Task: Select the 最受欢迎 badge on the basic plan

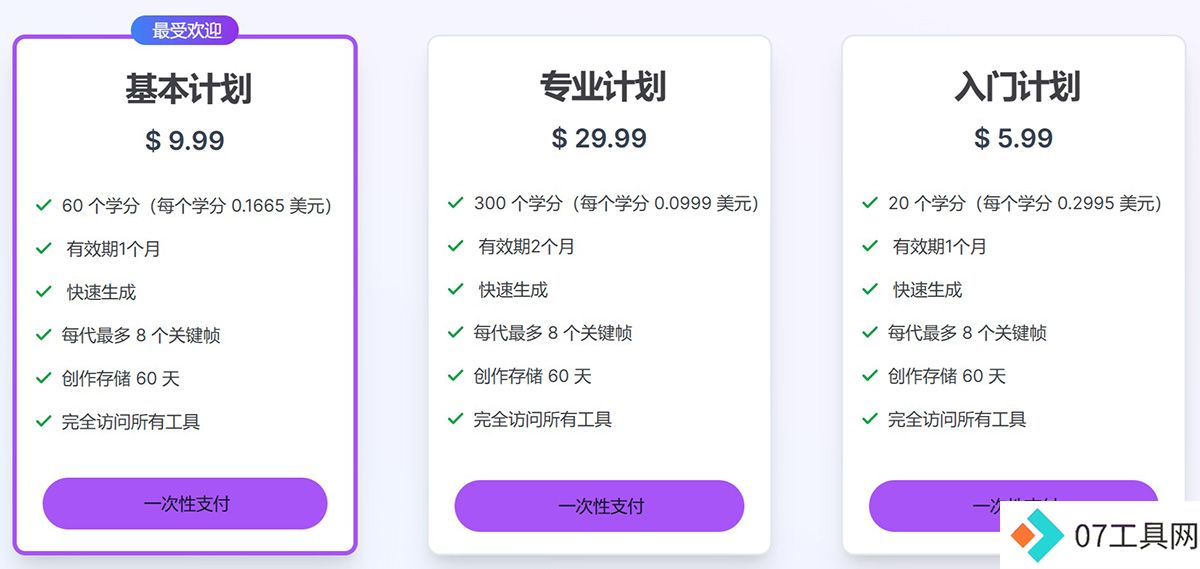Action: [185, 31]
